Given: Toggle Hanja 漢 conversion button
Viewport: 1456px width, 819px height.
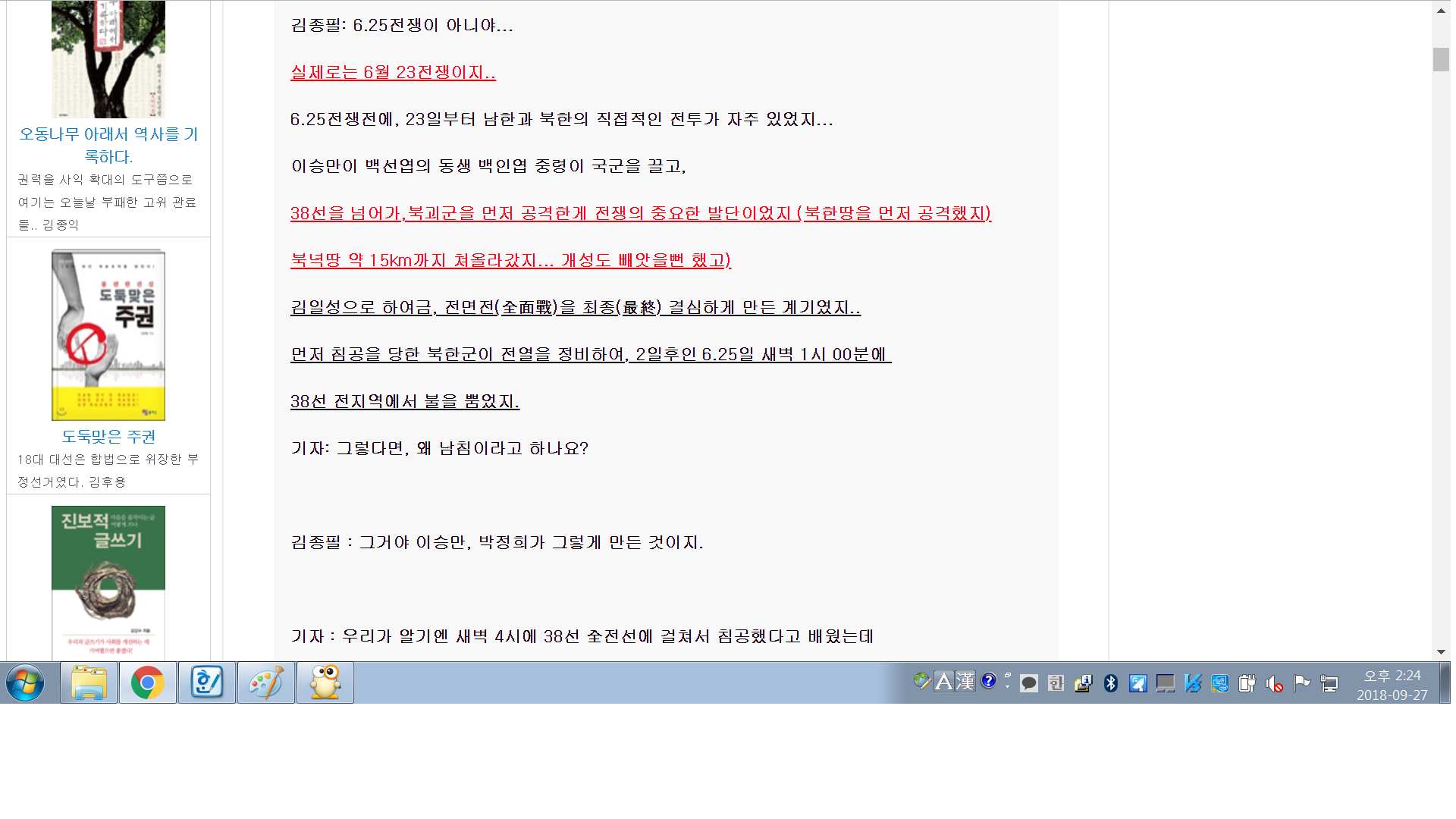Looking at the screenshot, I should coord(965,682).
